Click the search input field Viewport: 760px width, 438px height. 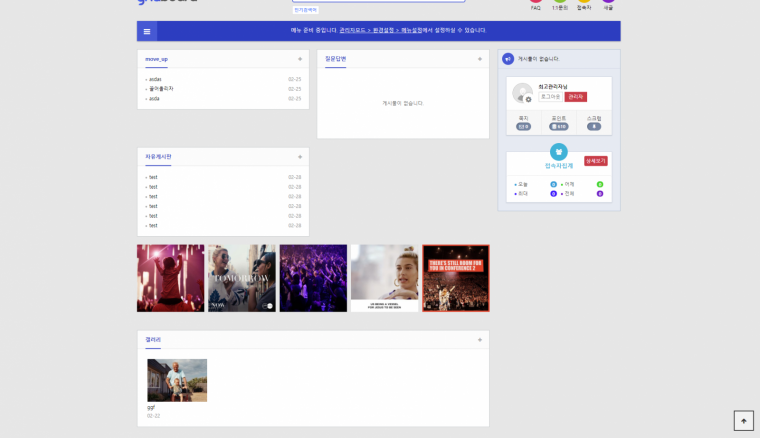378,1
